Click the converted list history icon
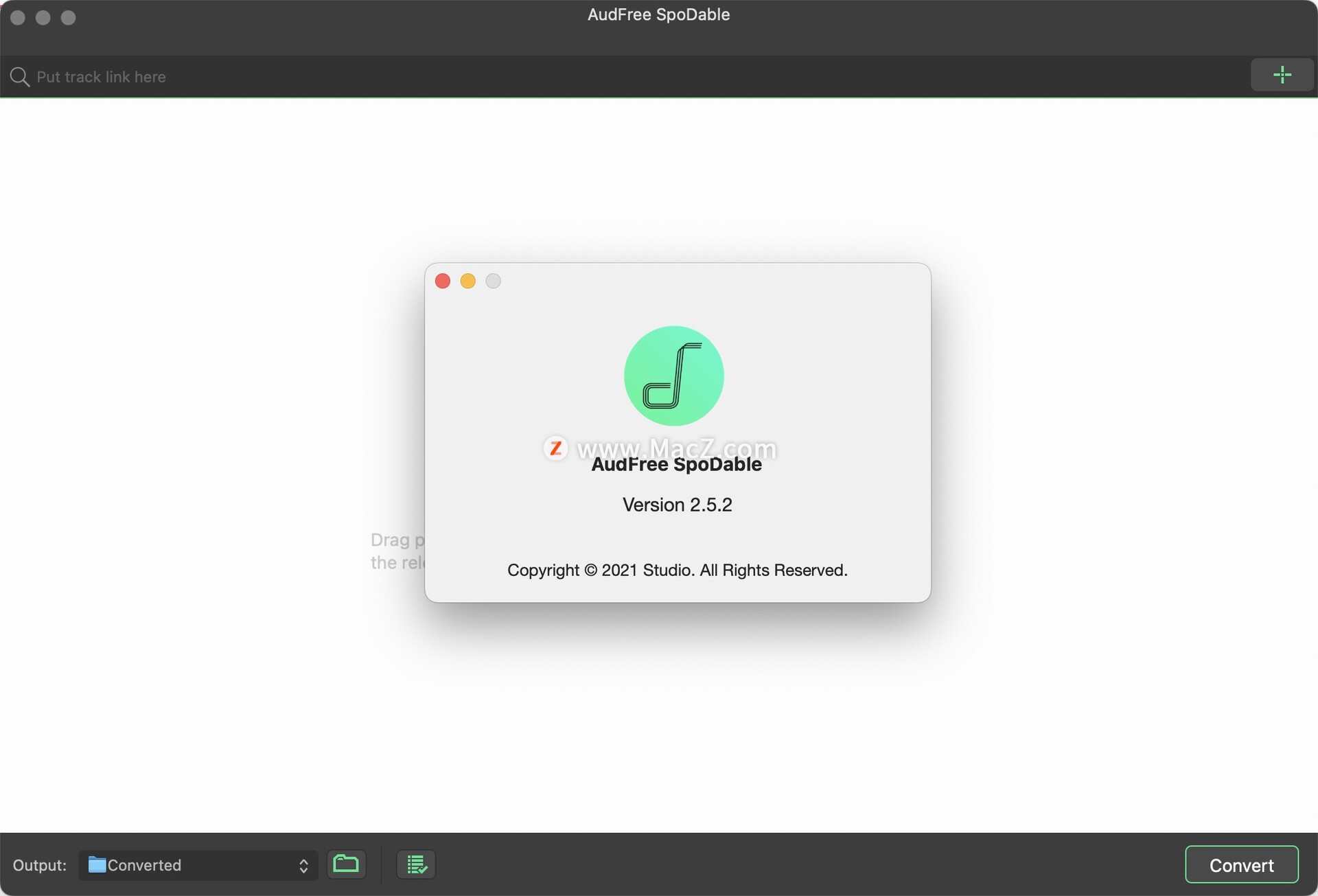 415,864
